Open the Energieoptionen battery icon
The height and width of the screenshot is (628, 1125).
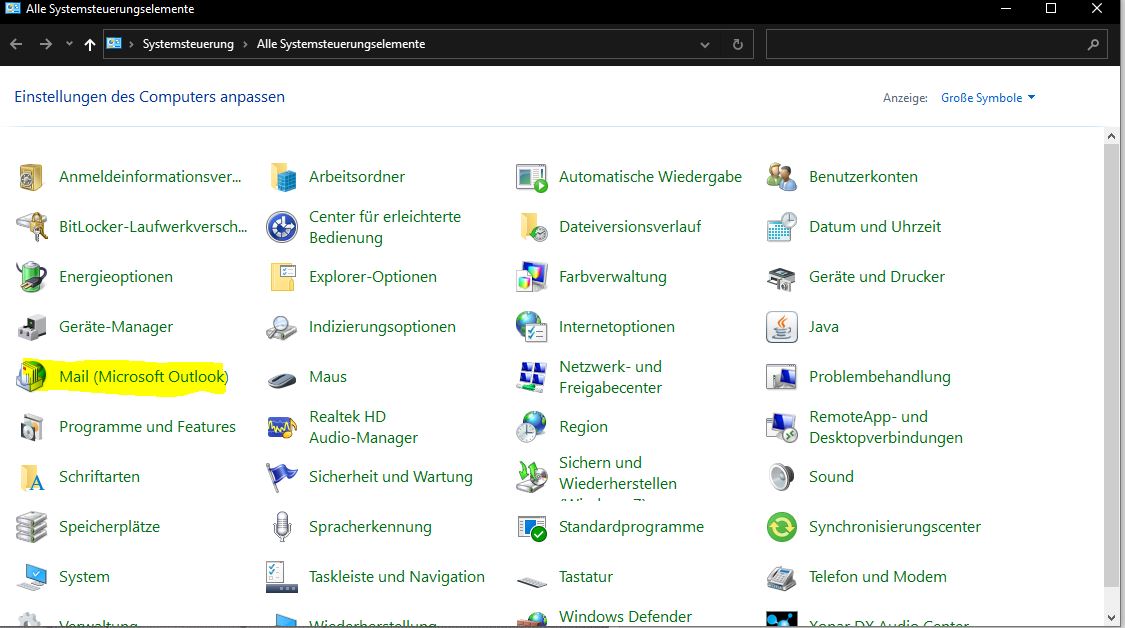pyautogui.click(x=31, y=277)
